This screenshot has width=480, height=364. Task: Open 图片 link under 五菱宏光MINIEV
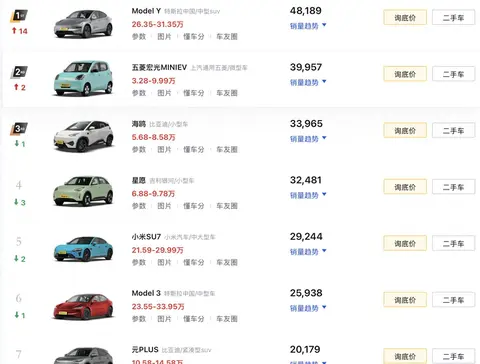pos(164,93)
